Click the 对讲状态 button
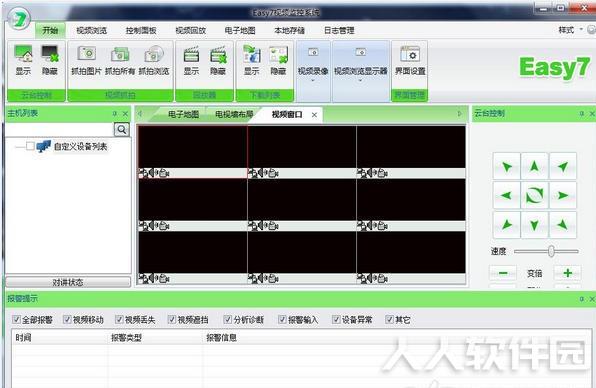 click(x=68, y=282)
